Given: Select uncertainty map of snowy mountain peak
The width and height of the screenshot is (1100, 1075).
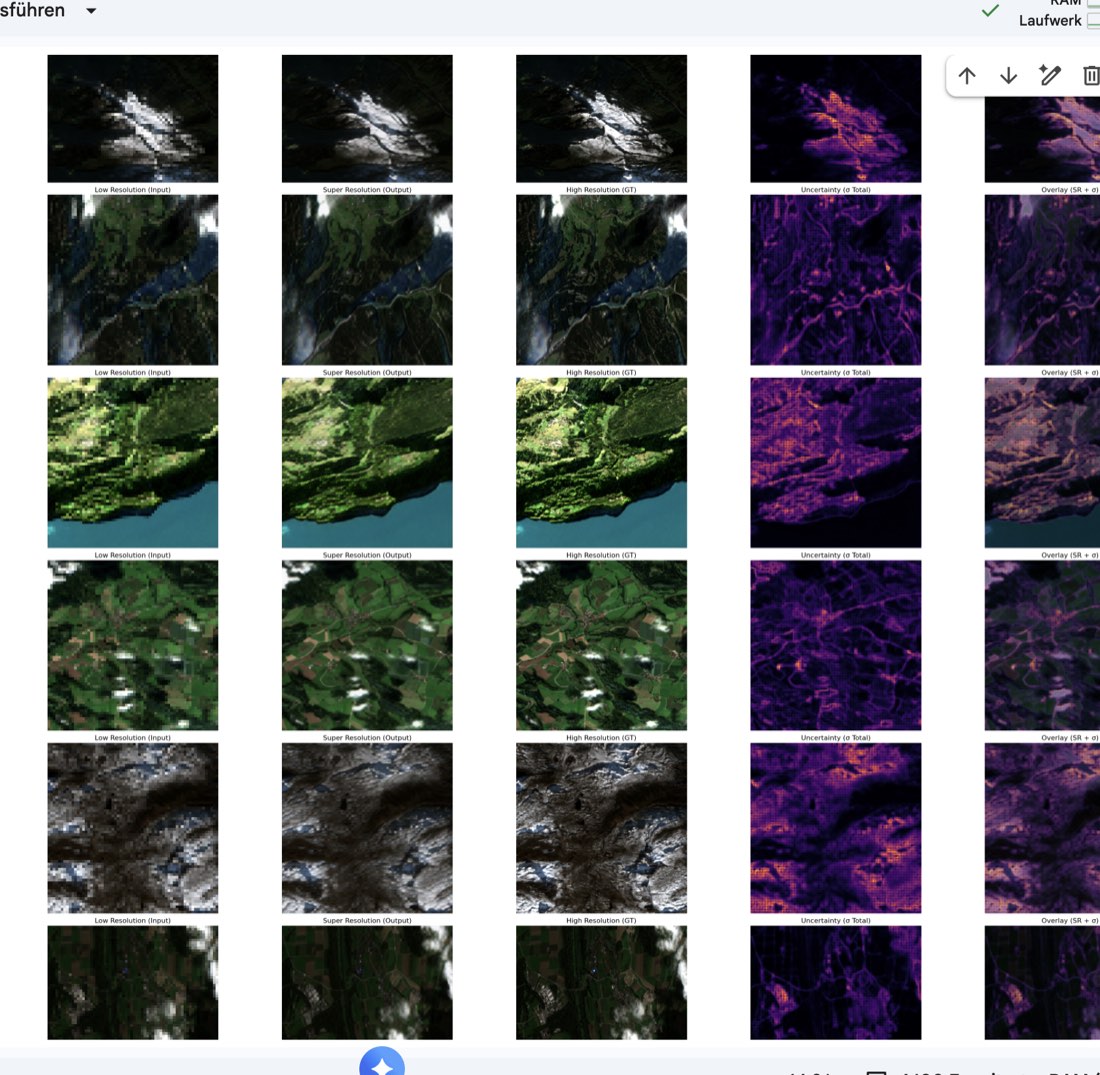Looking at the screenshot, I should [x=836, y=119].
